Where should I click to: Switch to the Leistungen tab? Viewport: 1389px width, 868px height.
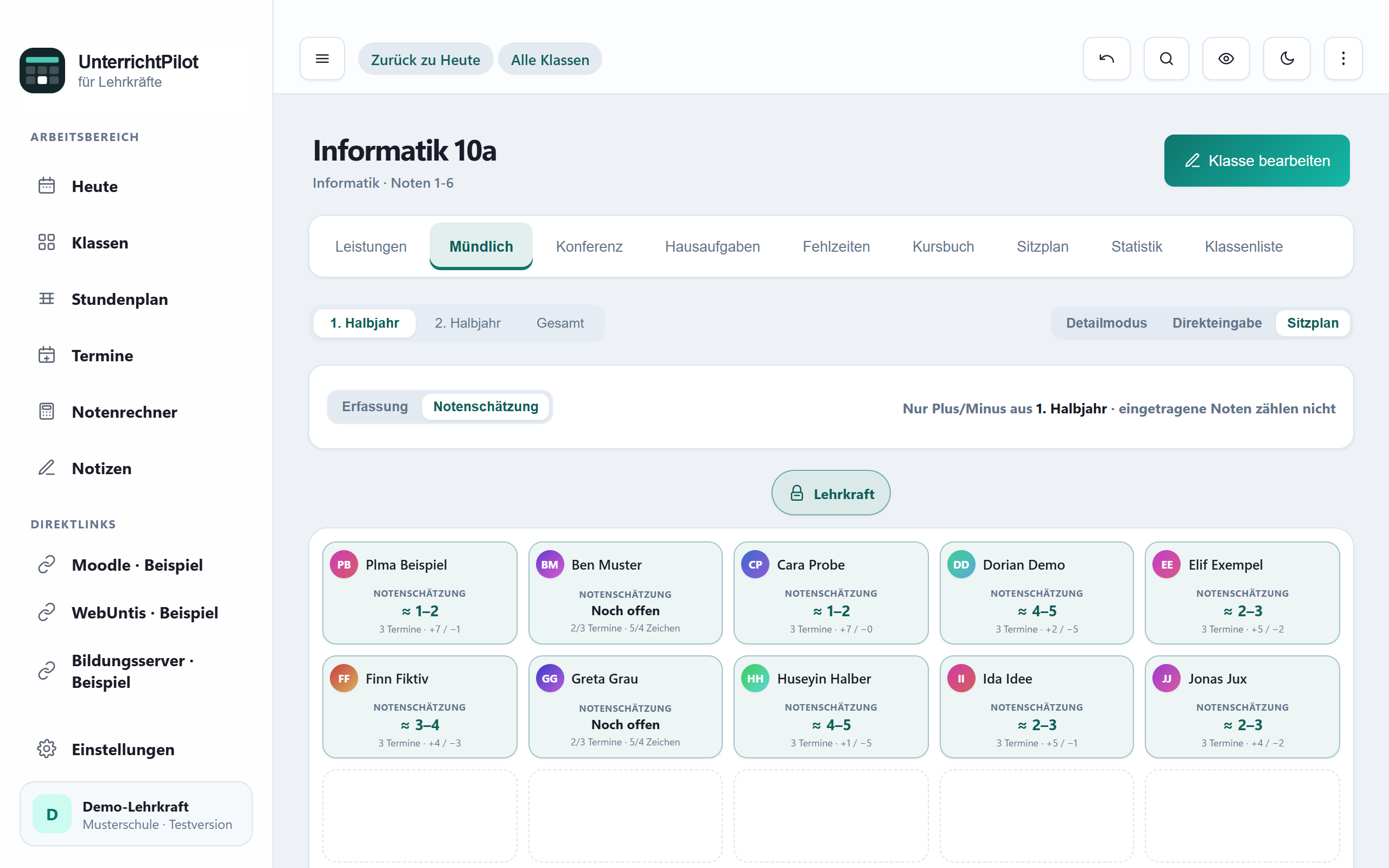(371, 246)
